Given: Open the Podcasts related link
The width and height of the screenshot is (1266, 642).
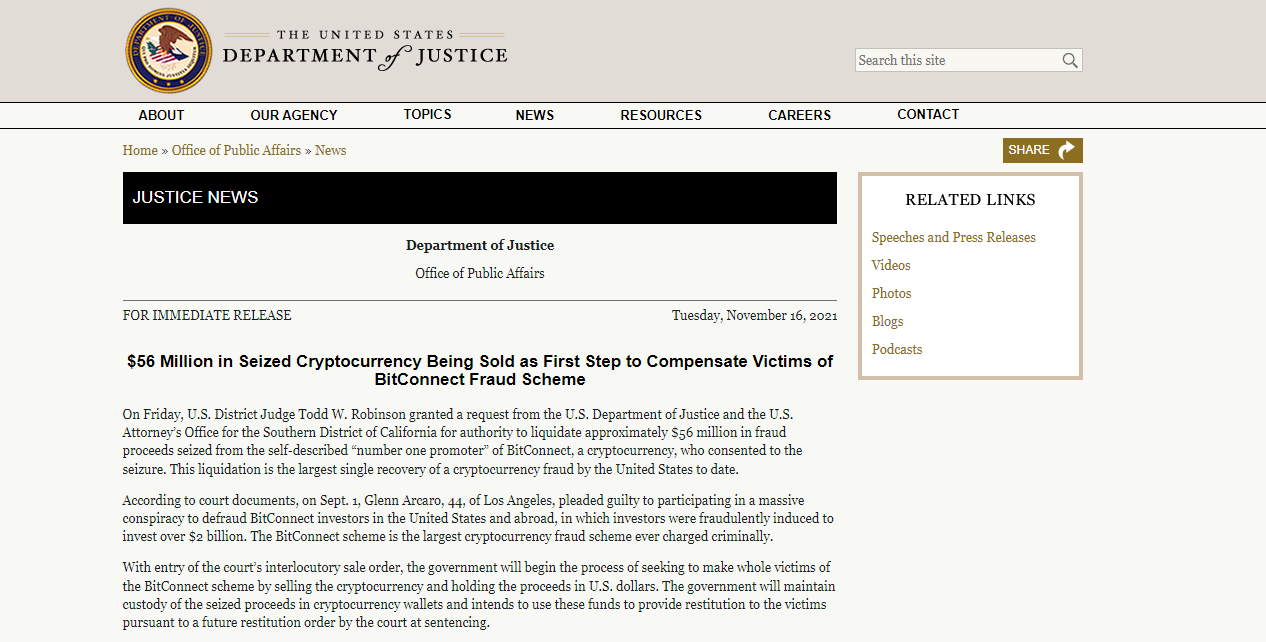Looking at the screenshot, I should (897, 349).
